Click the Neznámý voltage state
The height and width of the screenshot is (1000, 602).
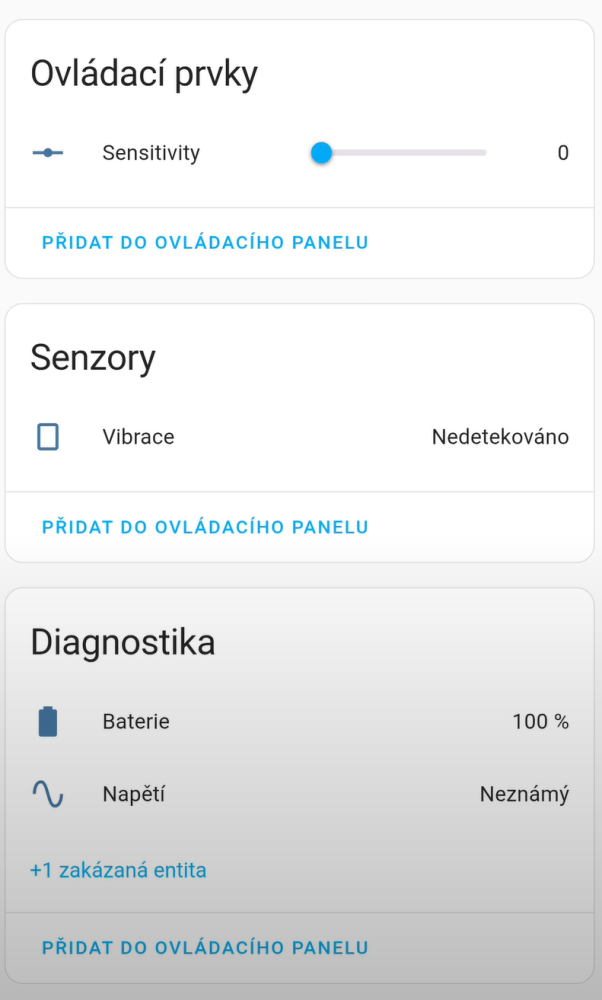pos(524,795)
